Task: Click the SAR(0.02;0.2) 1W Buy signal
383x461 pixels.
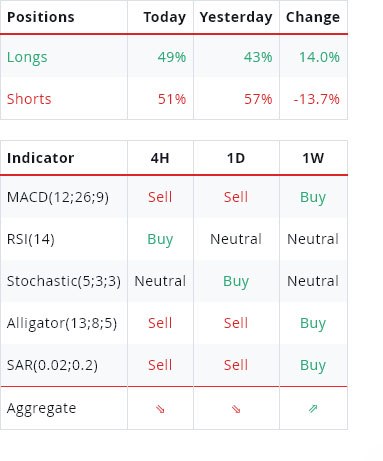Action: 313,365
